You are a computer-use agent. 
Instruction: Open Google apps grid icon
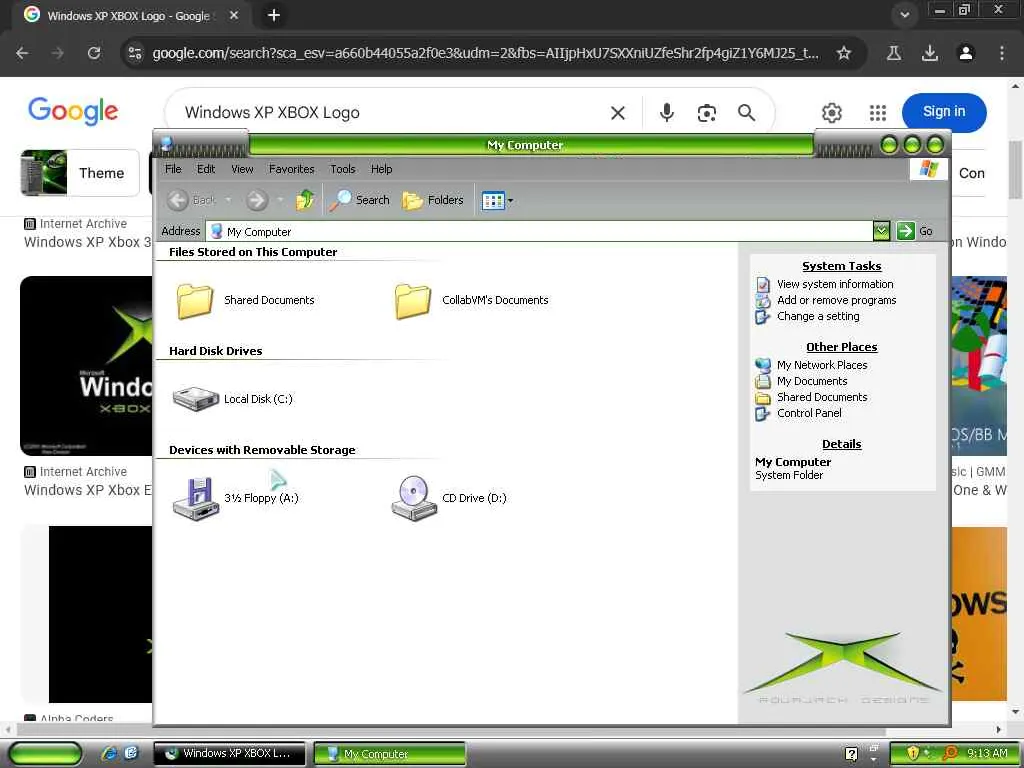pos(878,112)
